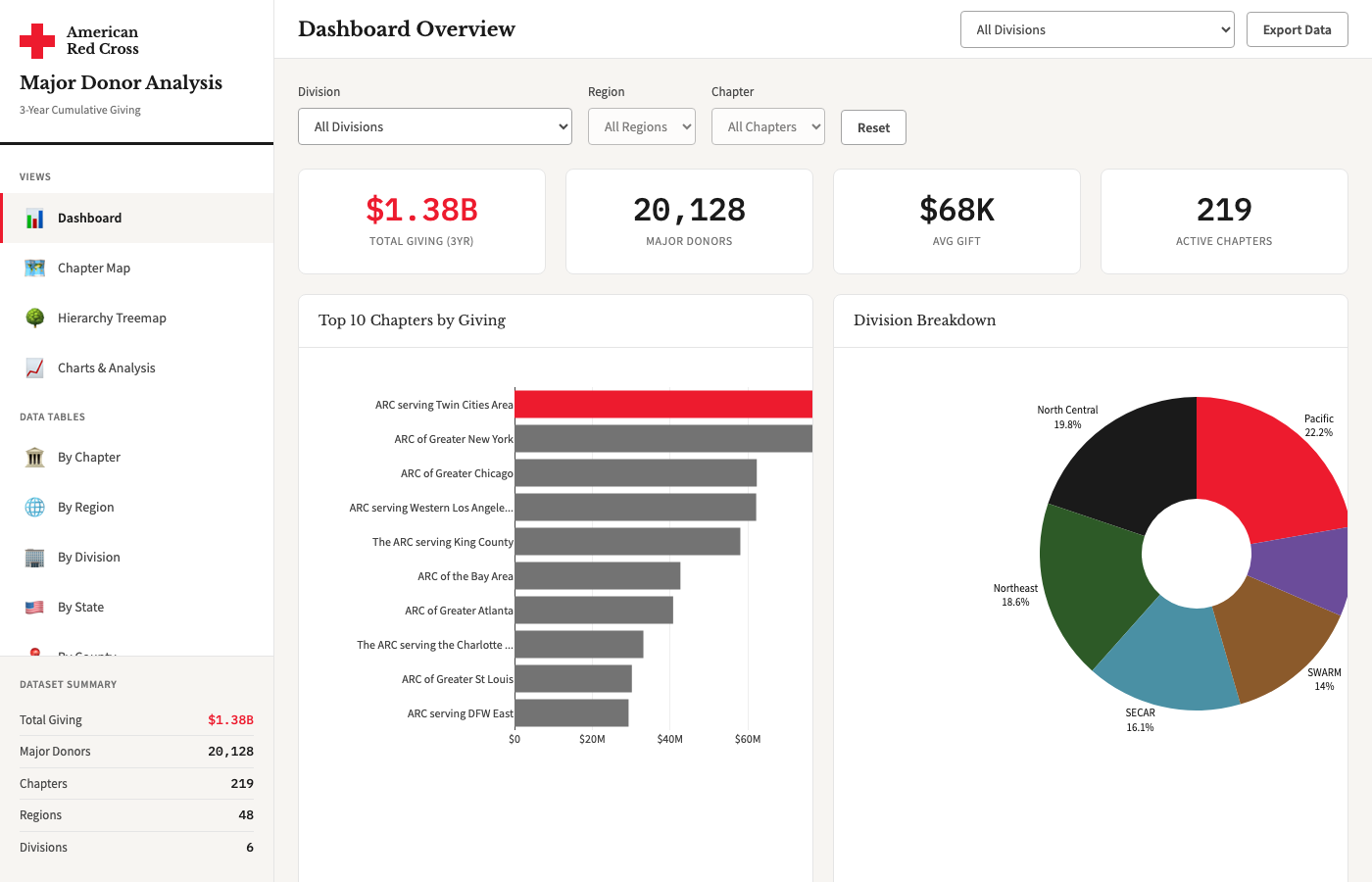1372x882 pixels.
Task: Click the $68K Avg Gift card
Action: pyautogui.click(x=956, y=221)
